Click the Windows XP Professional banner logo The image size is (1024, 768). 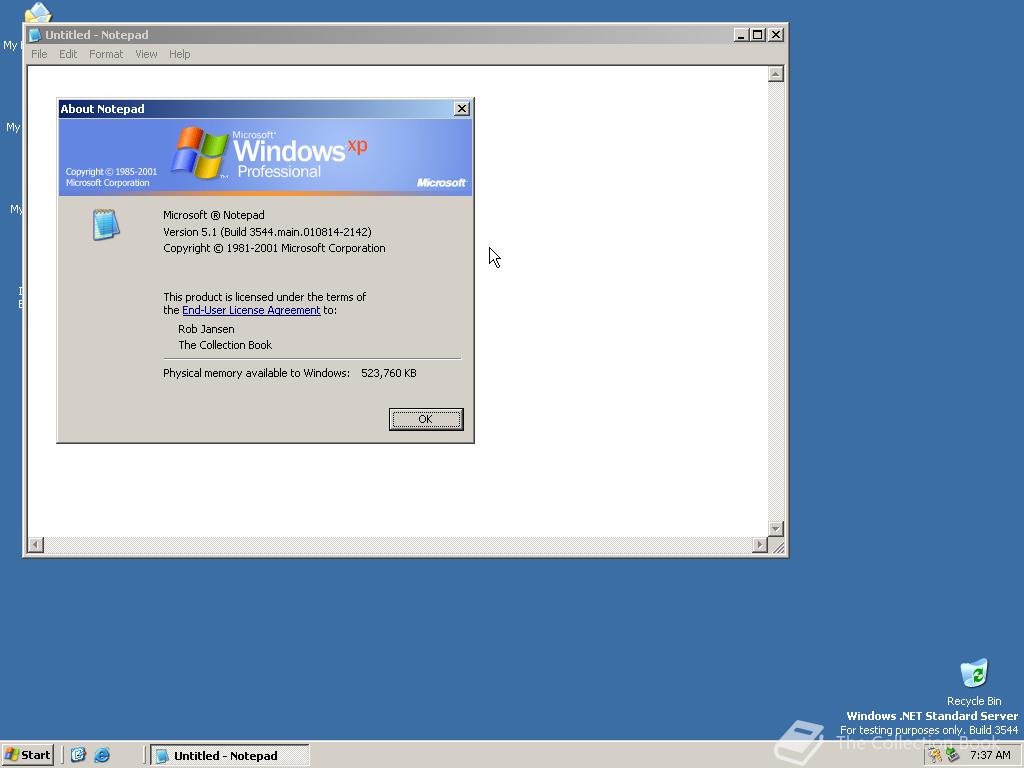coord(269,153)
